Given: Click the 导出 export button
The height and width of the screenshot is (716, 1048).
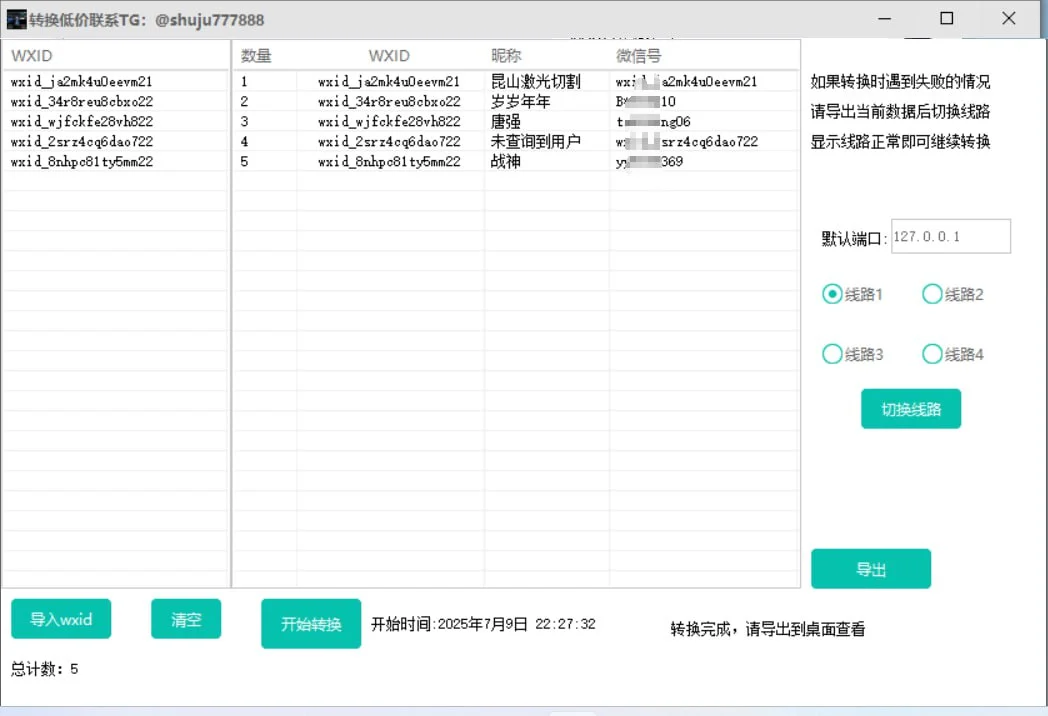Looking at the screenshot, I should (x=871, y=569).
